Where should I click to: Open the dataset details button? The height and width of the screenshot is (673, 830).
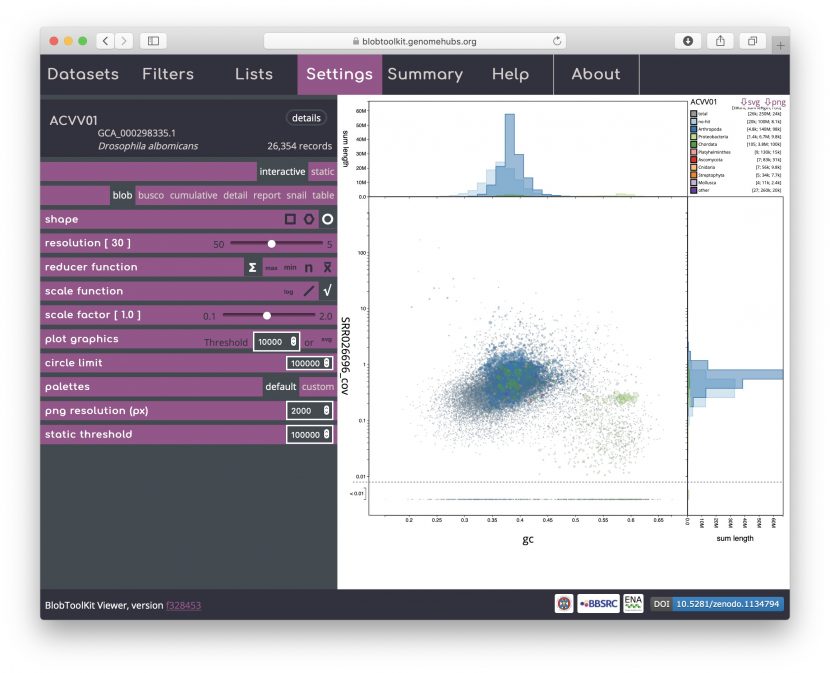point(306,118)
